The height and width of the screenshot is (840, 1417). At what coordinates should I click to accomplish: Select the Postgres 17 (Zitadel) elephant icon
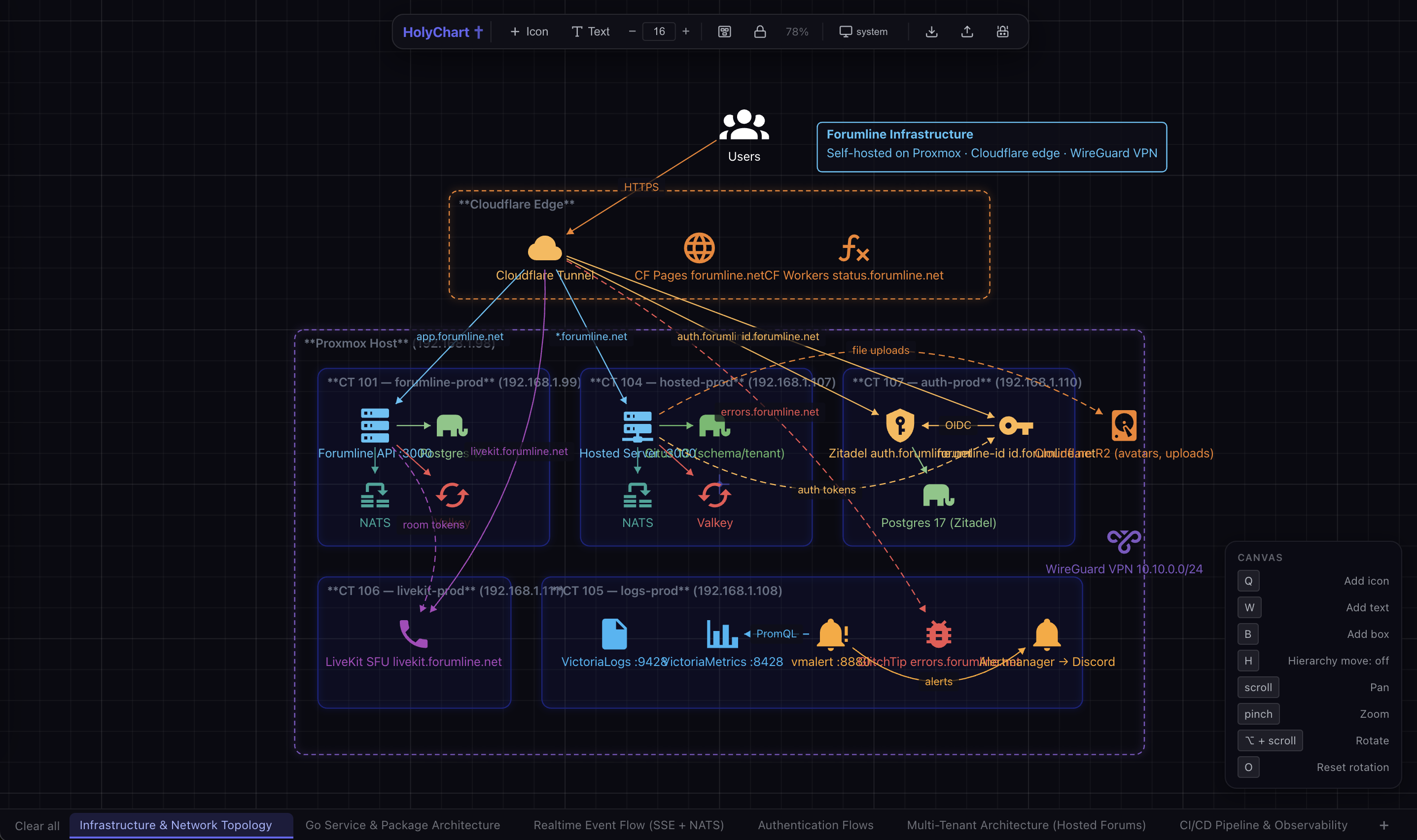[x=938, y=495]
